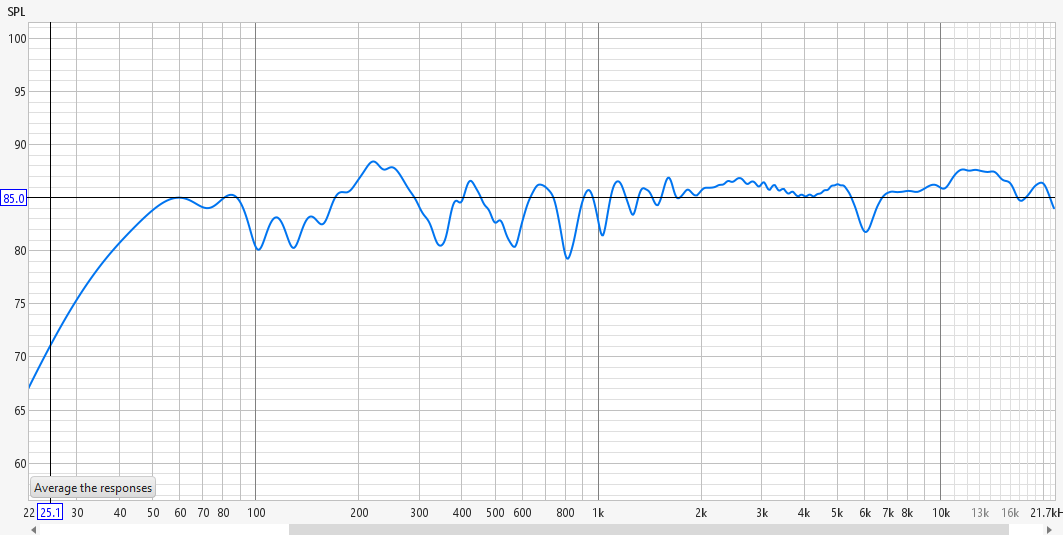Click the 100 frequency axis label

click(256, 512)
